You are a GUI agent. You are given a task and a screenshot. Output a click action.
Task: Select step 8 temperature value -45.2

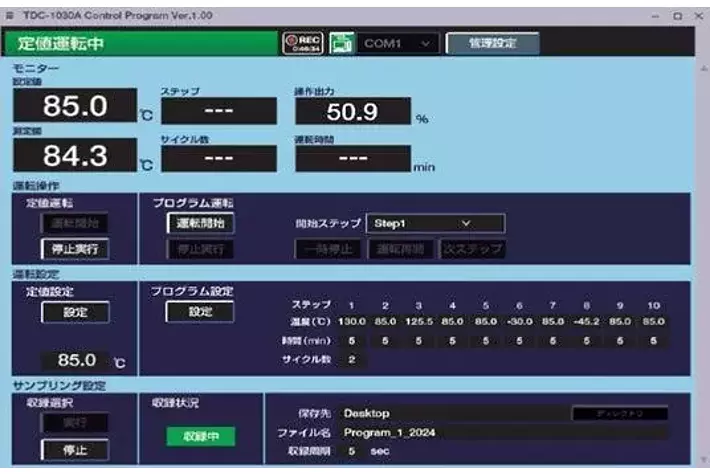[585, 321]
